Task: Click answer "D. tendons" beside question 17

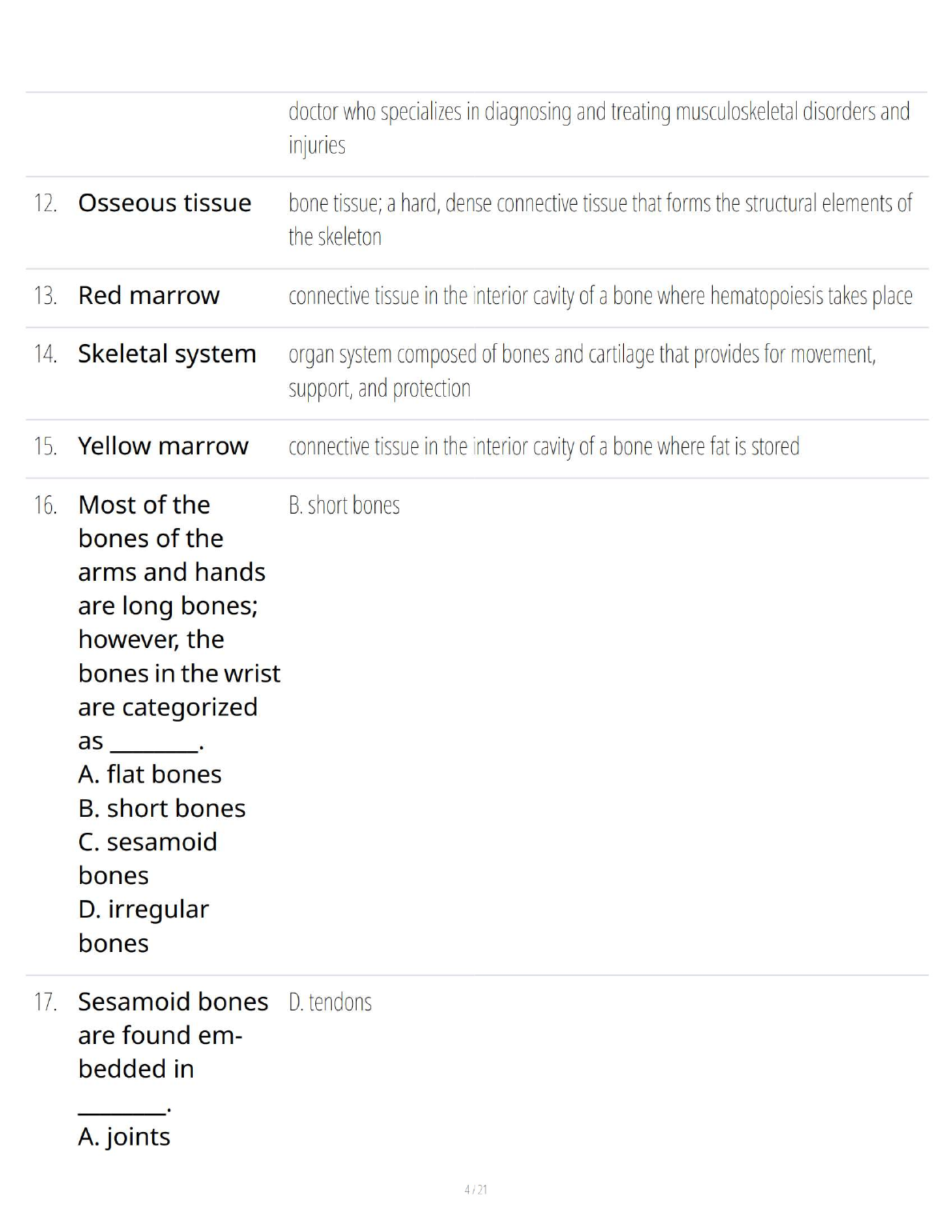Action: [x=330, y=1002]
